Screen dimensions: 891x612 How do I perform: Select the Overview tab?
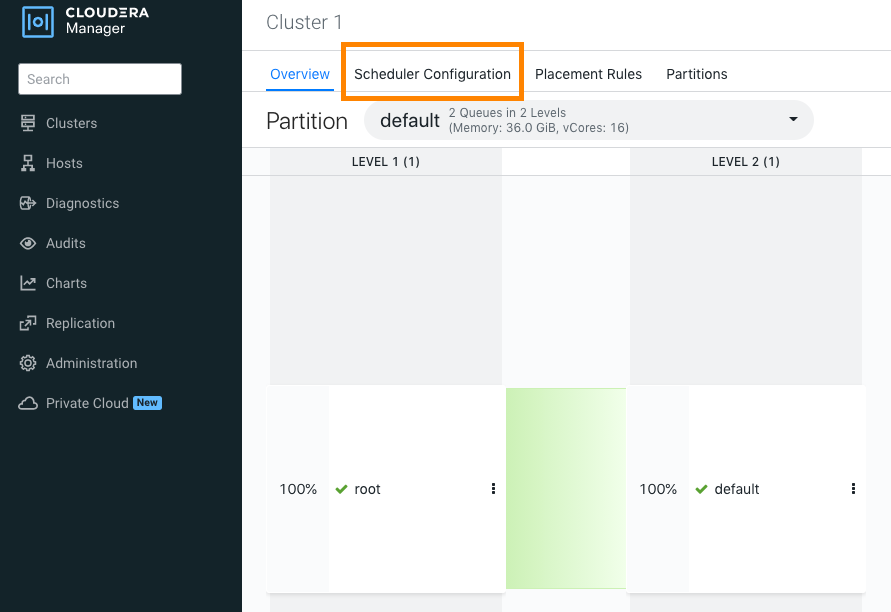[300, 74]
